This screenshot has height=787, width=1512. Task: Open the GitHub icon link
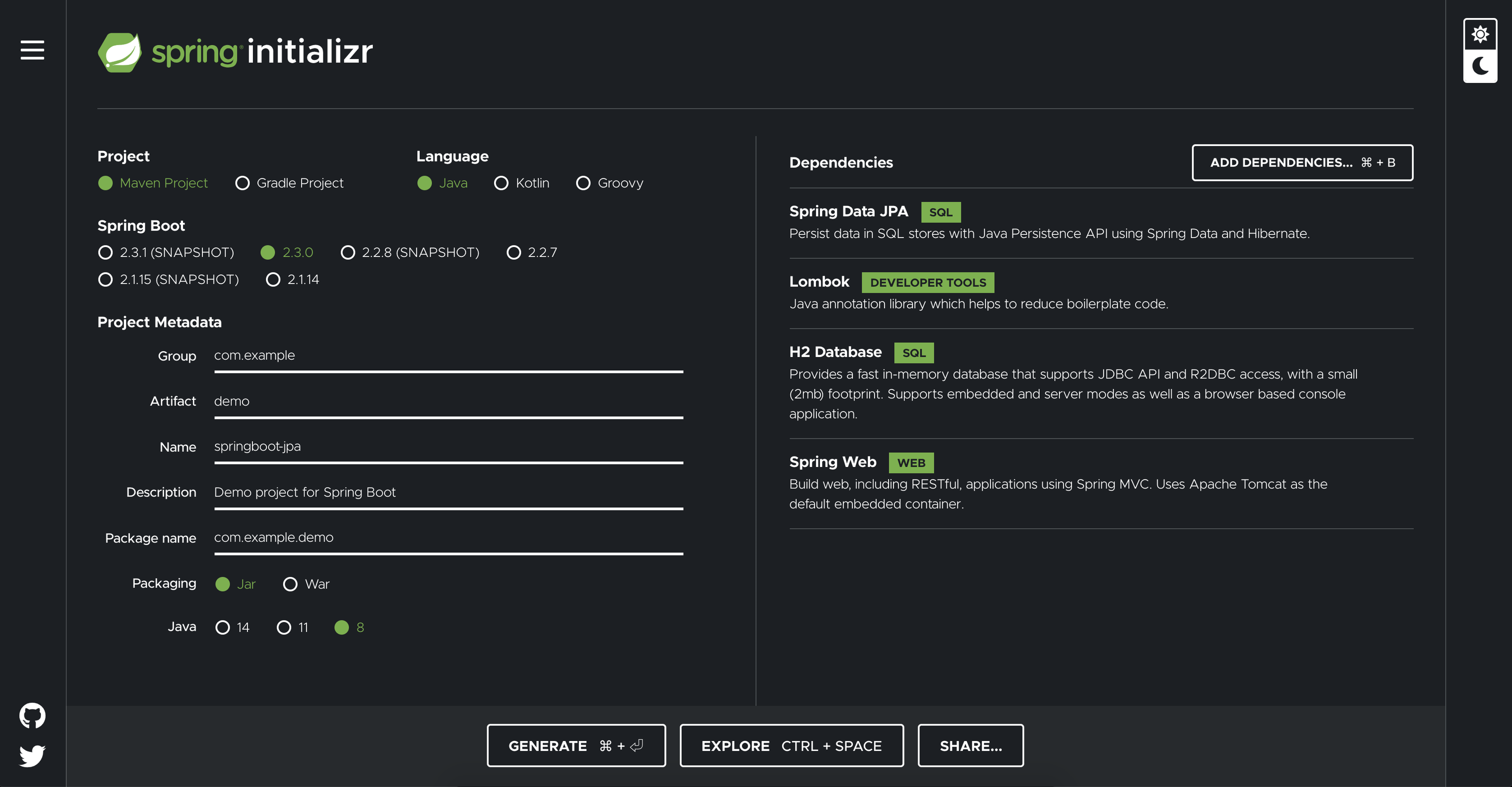pyautogui.click(x=32, y=715)
